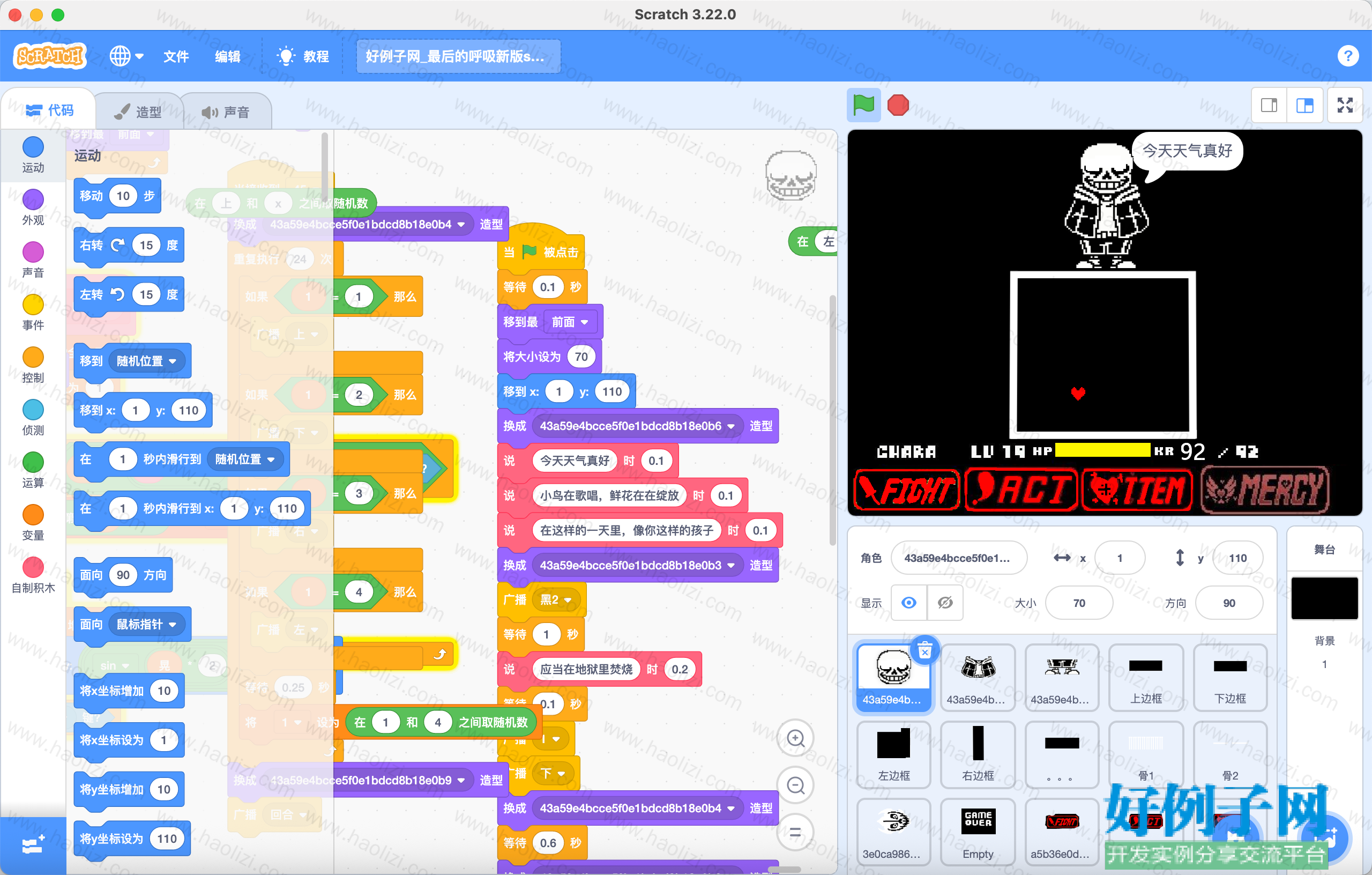This screenshot has width=1372, height=875.
Task: Click the help question mark icon
Action: pos(1347,56)
